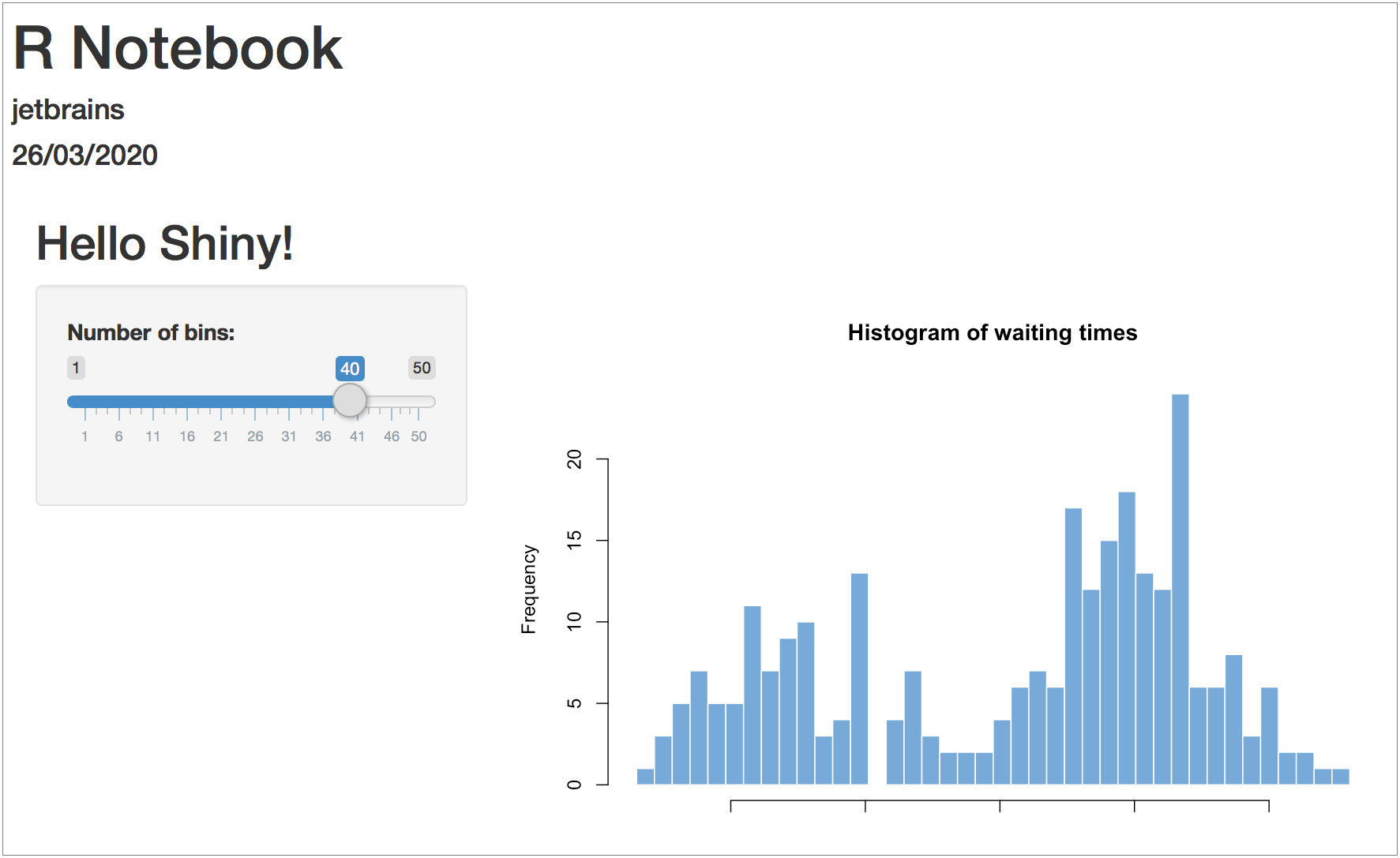This screenshot has height=858, width=1400.
Task: Click the author name "jetbrains"
Action: click(68, 110)
